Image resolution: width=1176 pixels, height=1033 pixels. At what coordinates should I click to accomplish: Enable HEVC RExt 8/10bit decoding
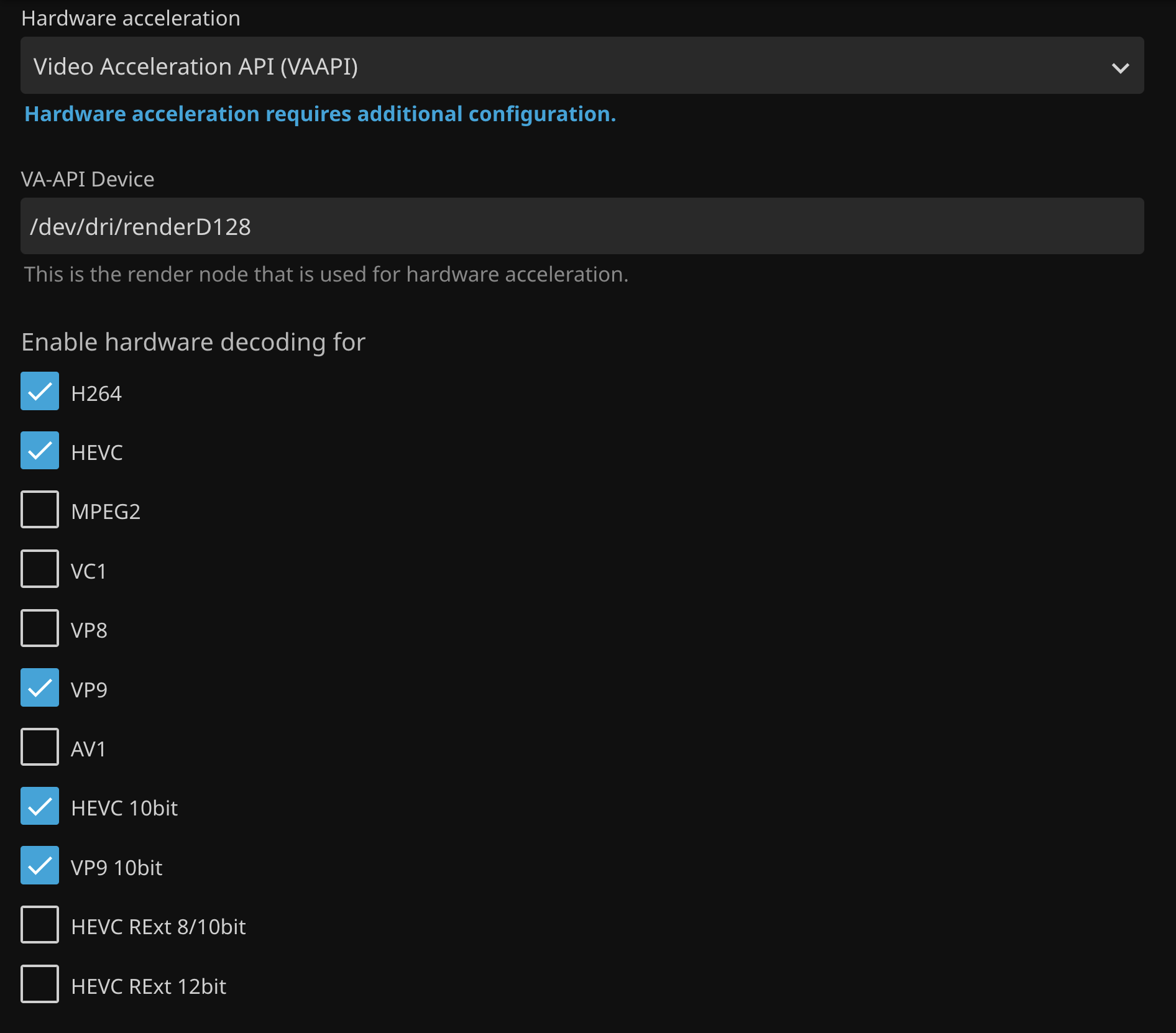click(x=40, y=925)
